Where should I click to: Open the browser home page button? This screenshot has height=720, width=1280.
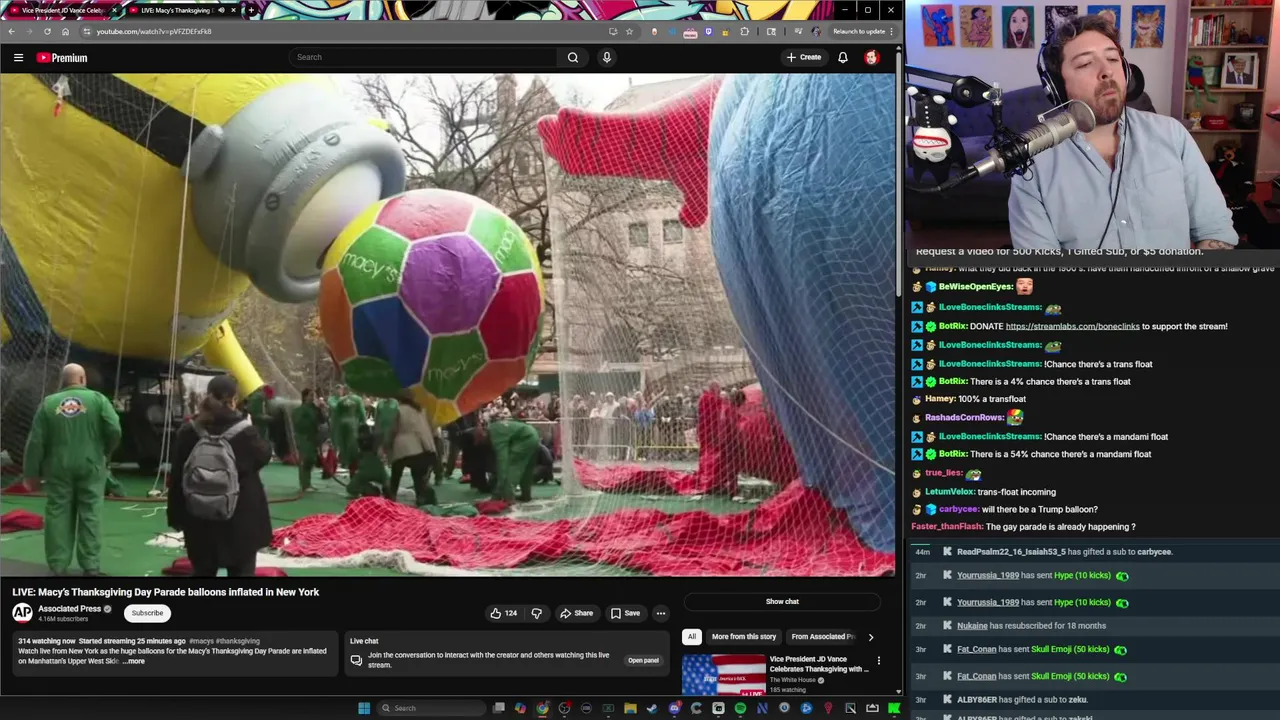(65, 31)
